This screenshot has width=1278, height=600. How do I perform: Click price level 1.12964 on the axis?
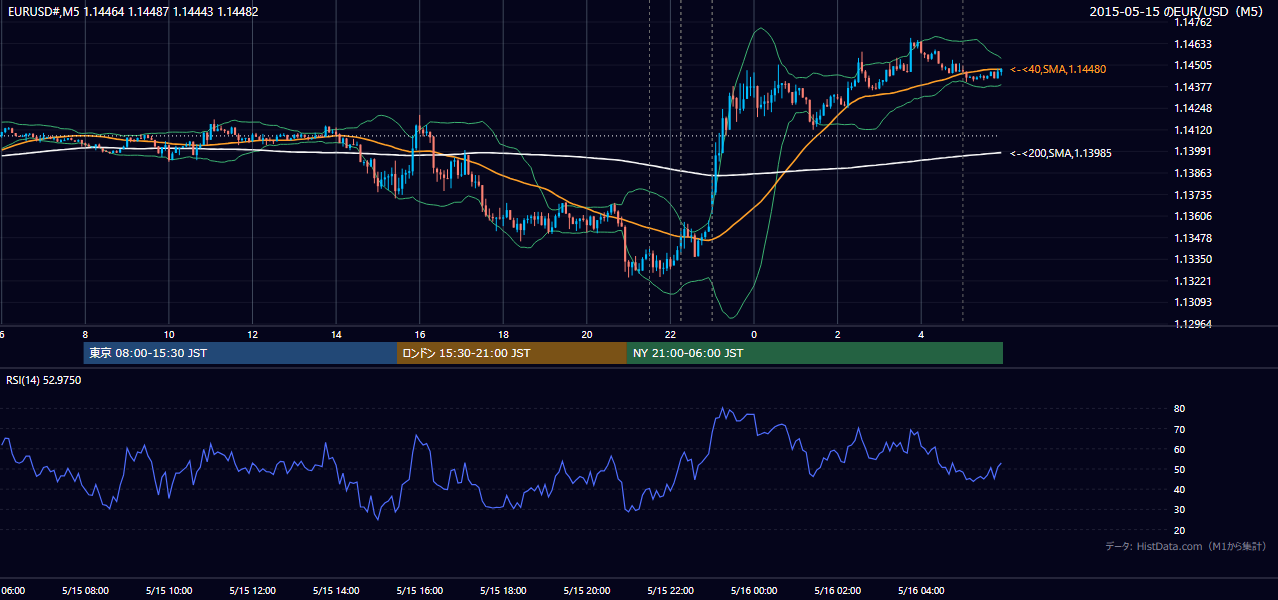pos(1193,324)
